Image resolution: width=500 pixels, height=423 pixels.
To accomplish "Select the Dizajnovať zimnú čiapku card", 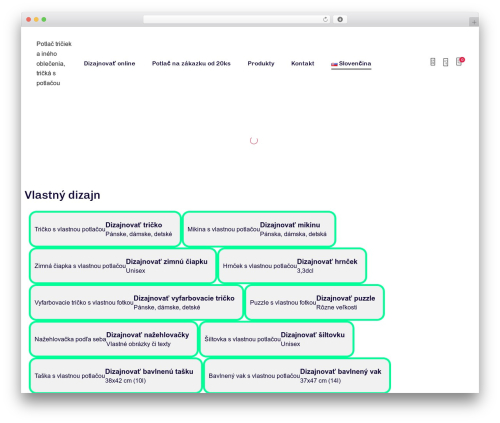I will pyautogui.click(x=123, y=266).
